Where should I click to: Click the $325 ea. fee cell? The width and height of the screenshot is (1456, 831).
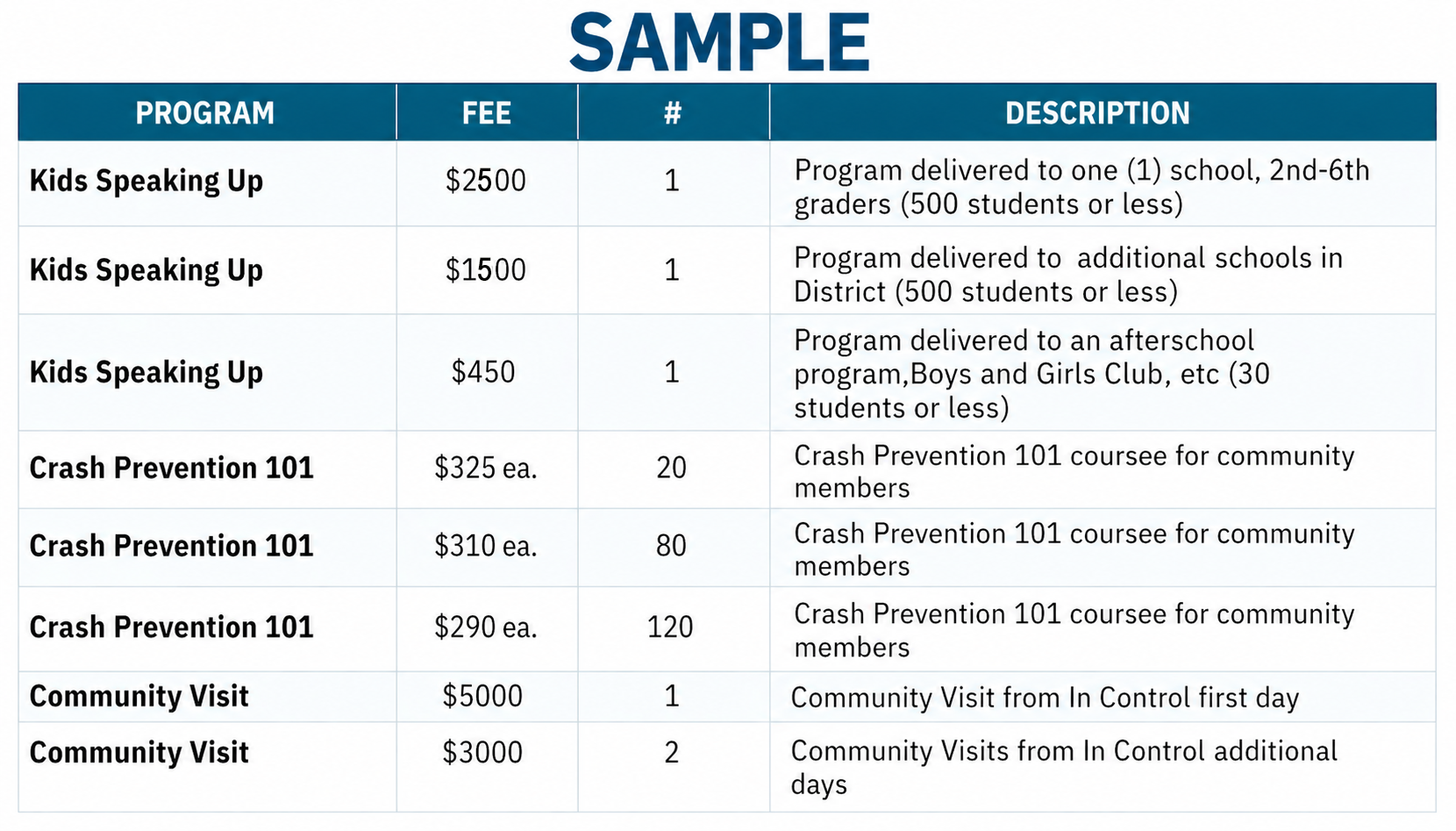click(486, 468)
